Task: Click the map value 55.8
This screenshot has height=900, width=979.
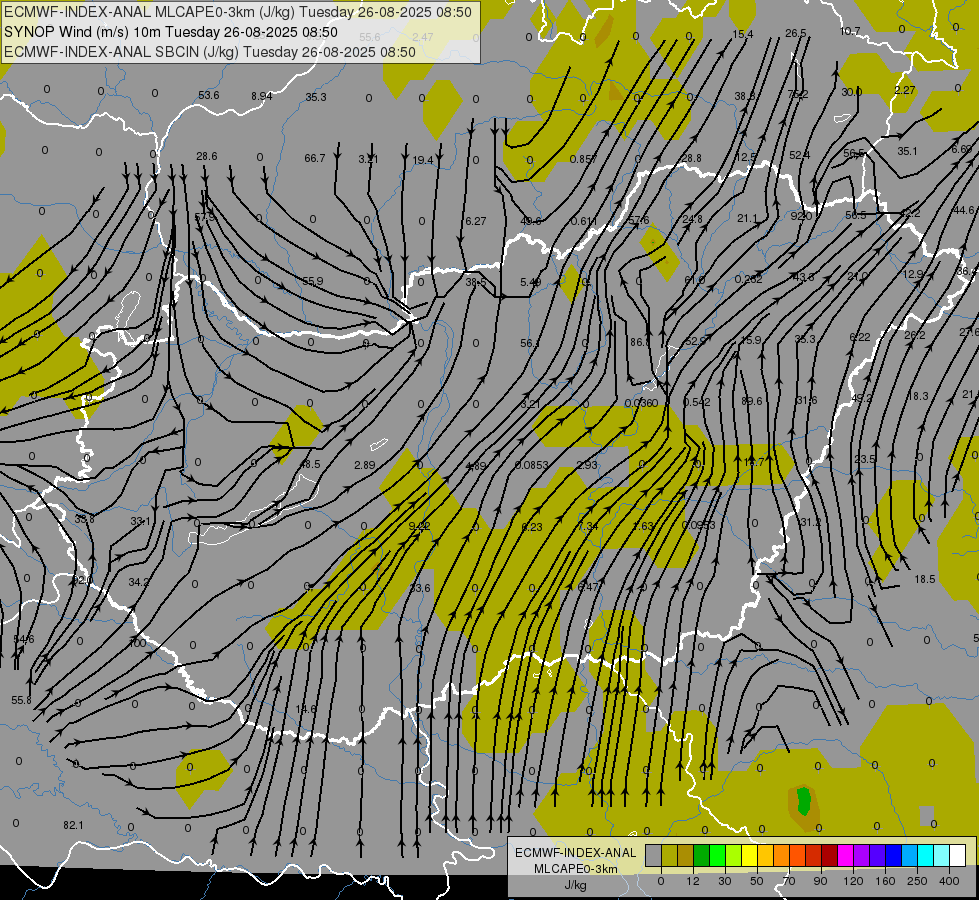Action: (x=21, y=700)
